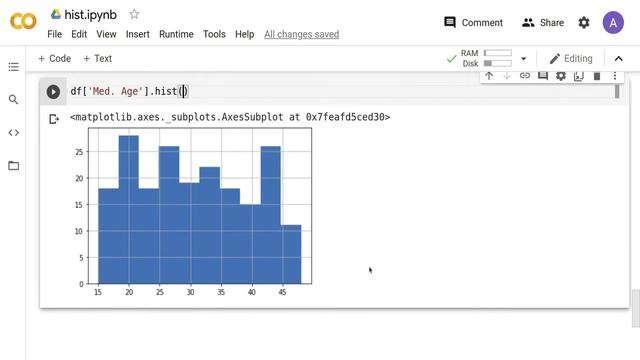Clear the cell output icon
The width and height of the screenshot is (640, 360).
[54, 119]
